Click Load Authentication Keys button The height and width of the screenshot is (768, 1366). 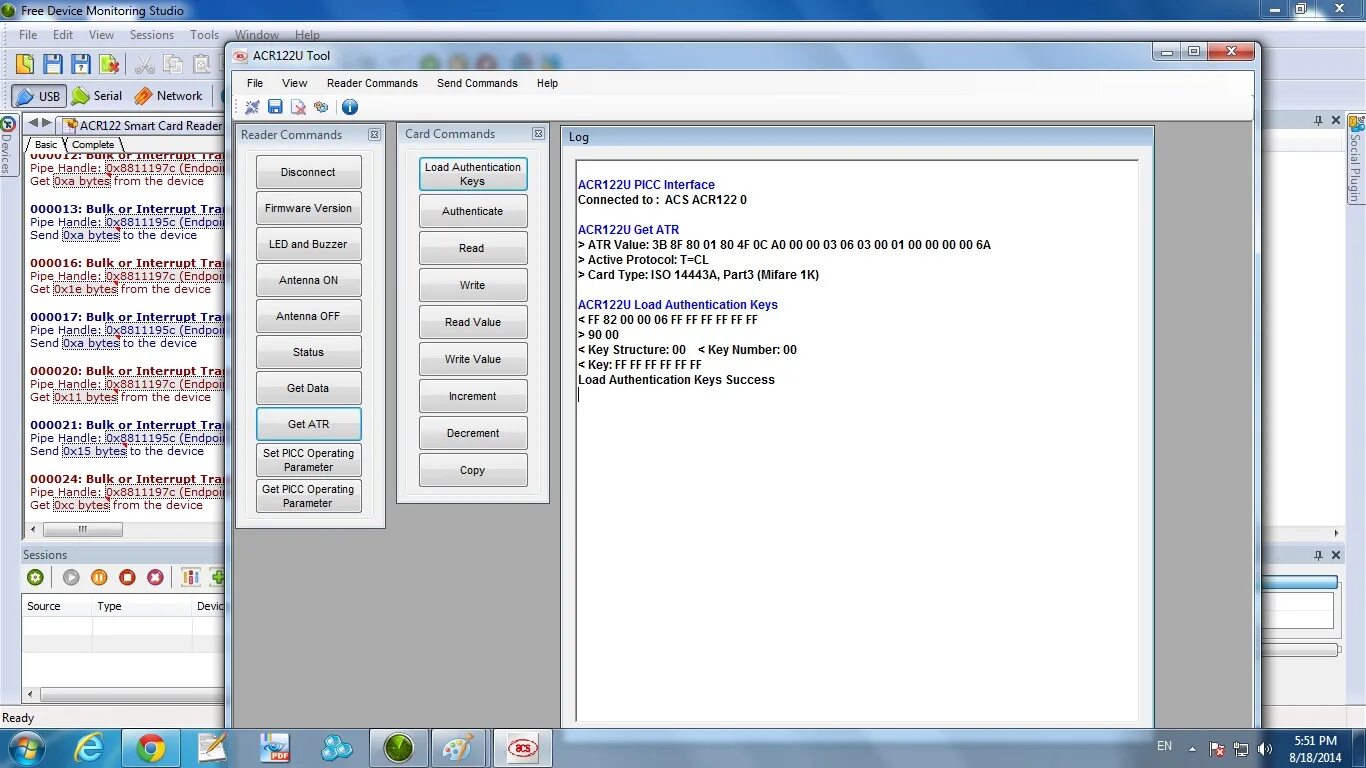pos(473,174)
